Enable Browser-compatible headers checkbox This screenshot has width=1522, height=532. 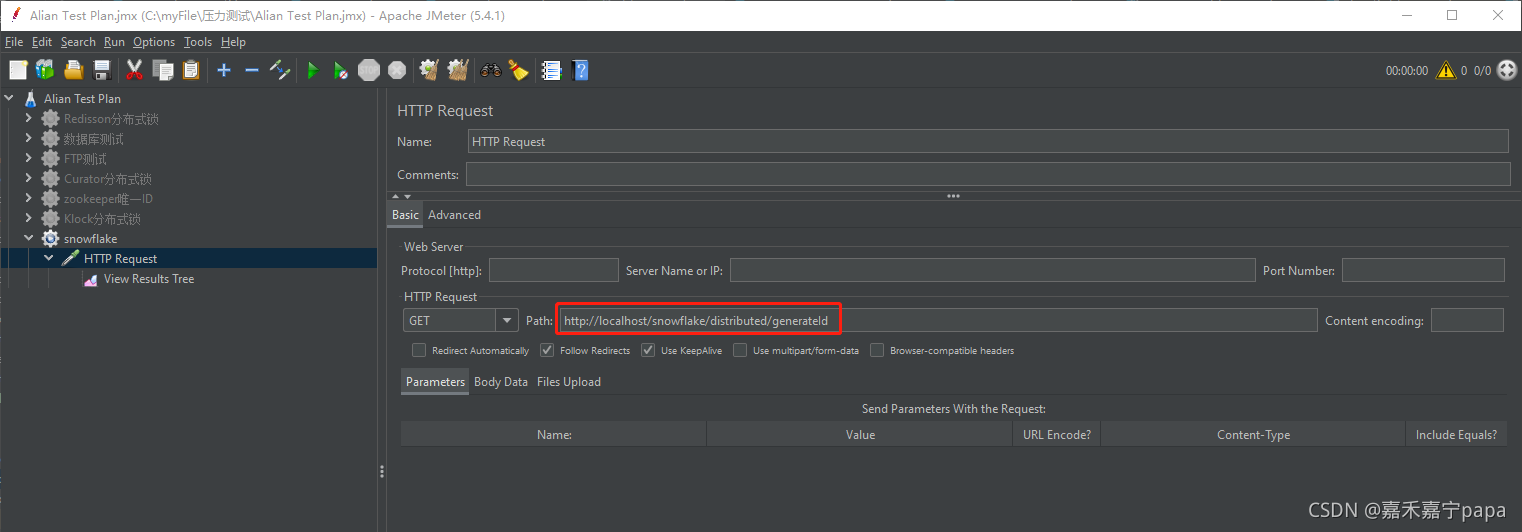(877, 350)
